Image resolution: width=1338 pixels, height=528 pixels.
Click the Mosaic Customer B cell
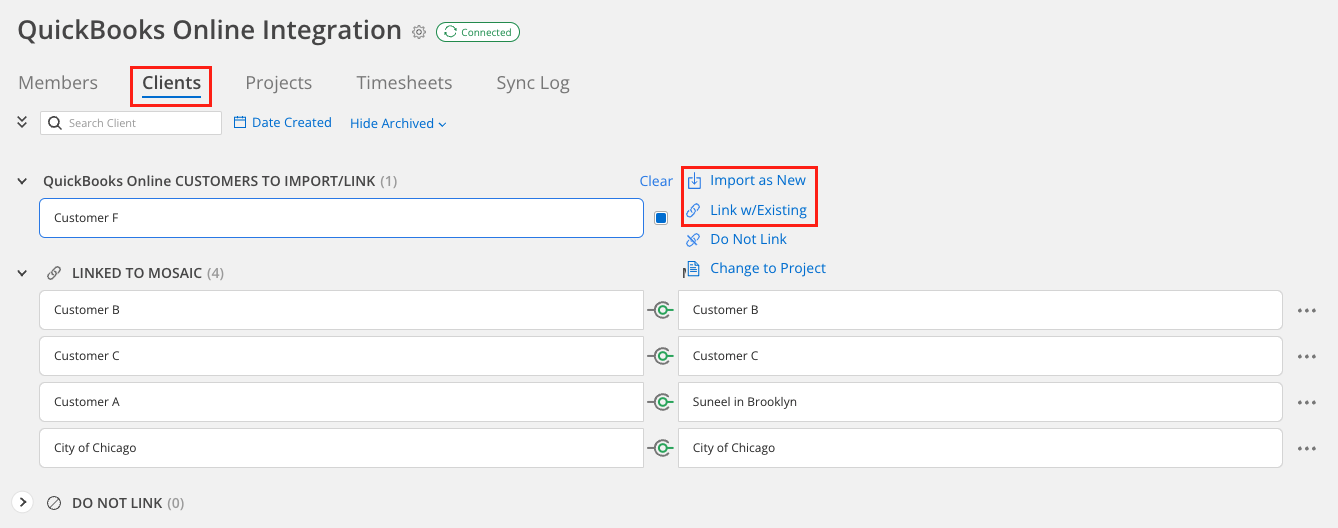tap(980, 310)
